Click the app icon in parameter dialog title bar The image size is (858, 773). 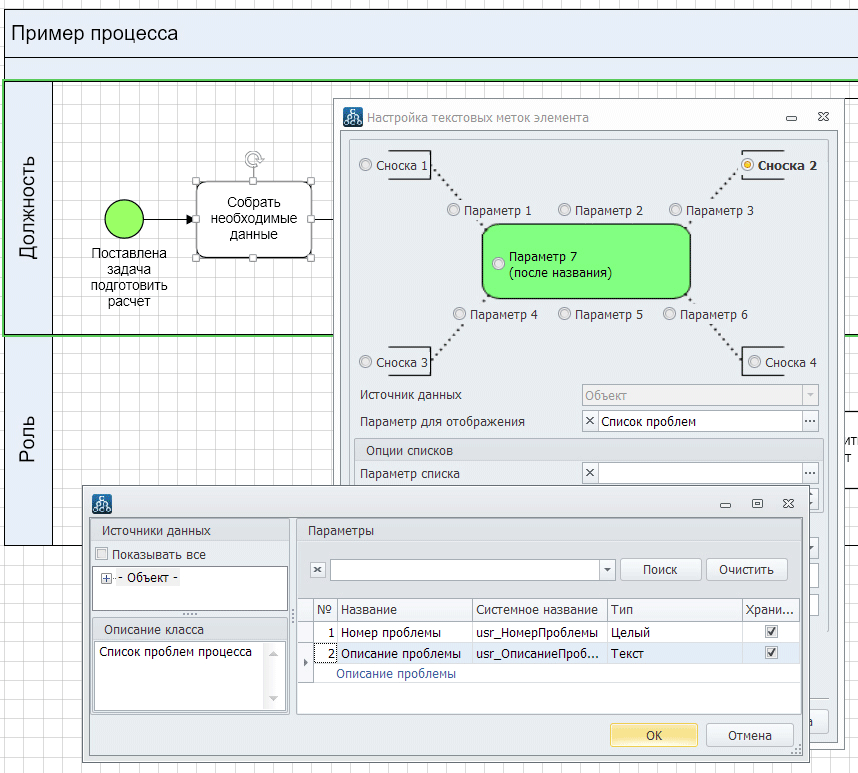102,504
